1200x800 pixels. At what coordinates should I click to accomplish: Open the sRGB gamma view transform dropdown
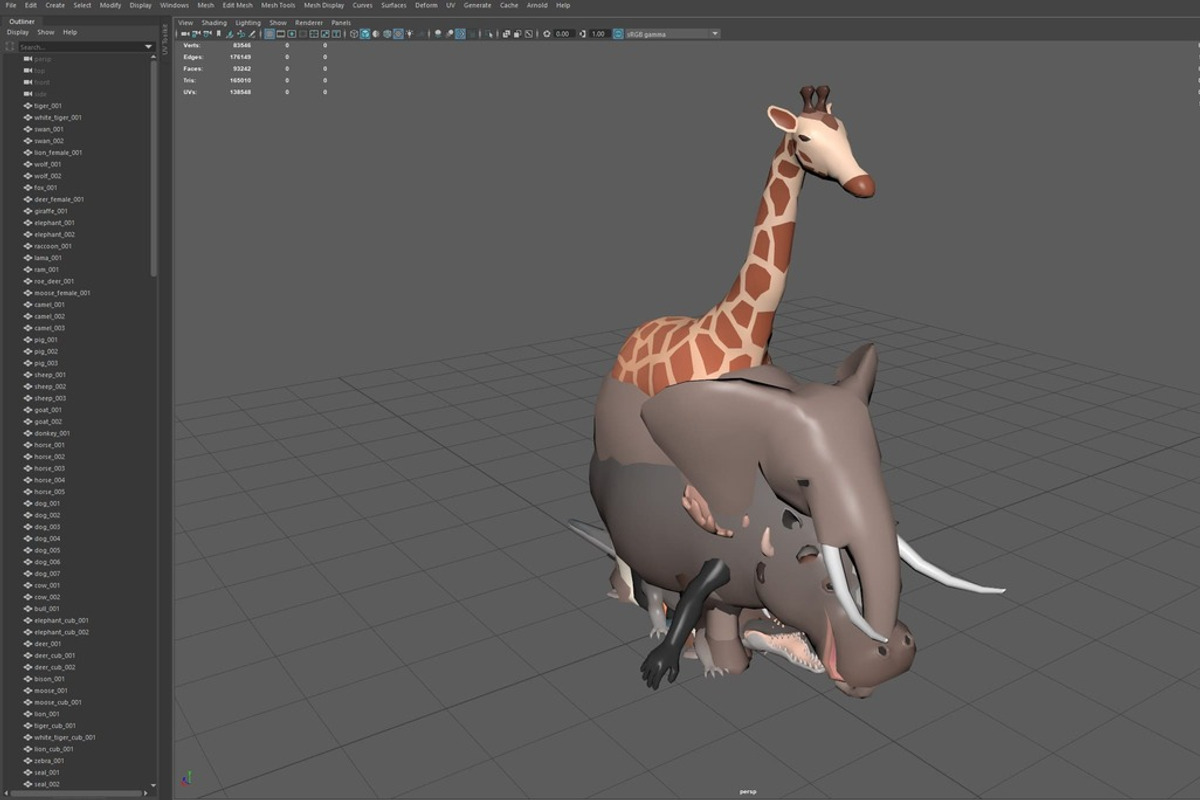point(673,34)
